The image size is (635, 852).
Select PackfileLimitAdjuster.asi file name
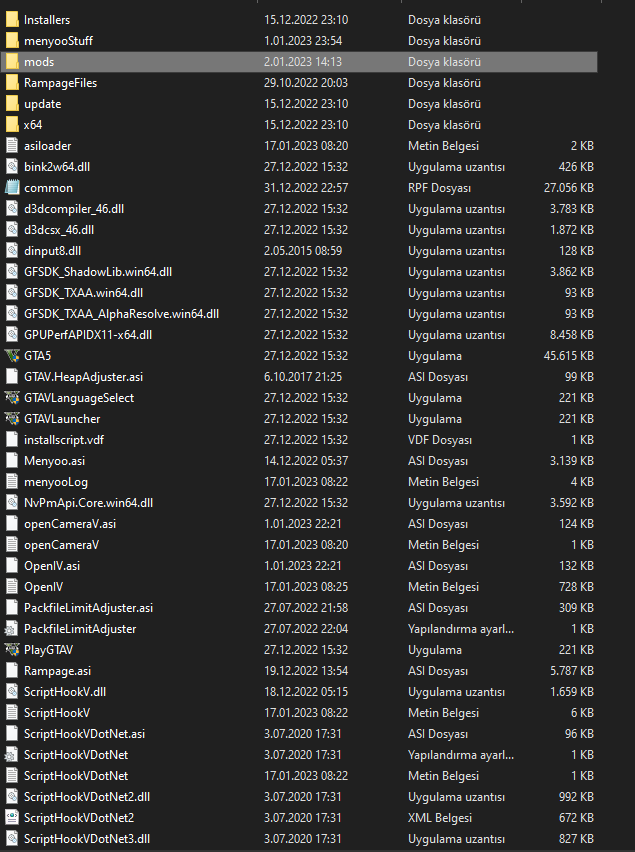pos(88,608)
